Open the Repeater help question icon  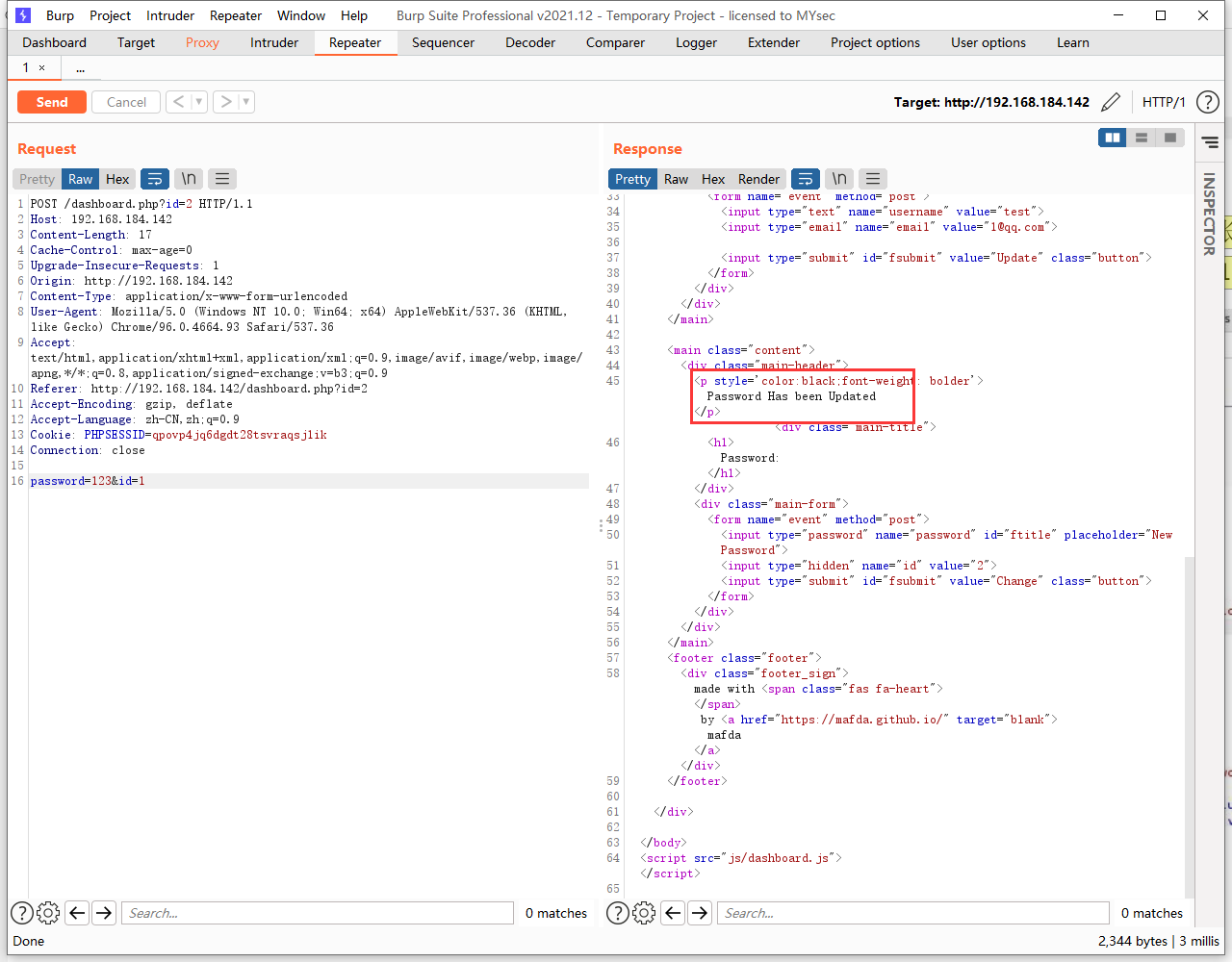pos(1208,102)
